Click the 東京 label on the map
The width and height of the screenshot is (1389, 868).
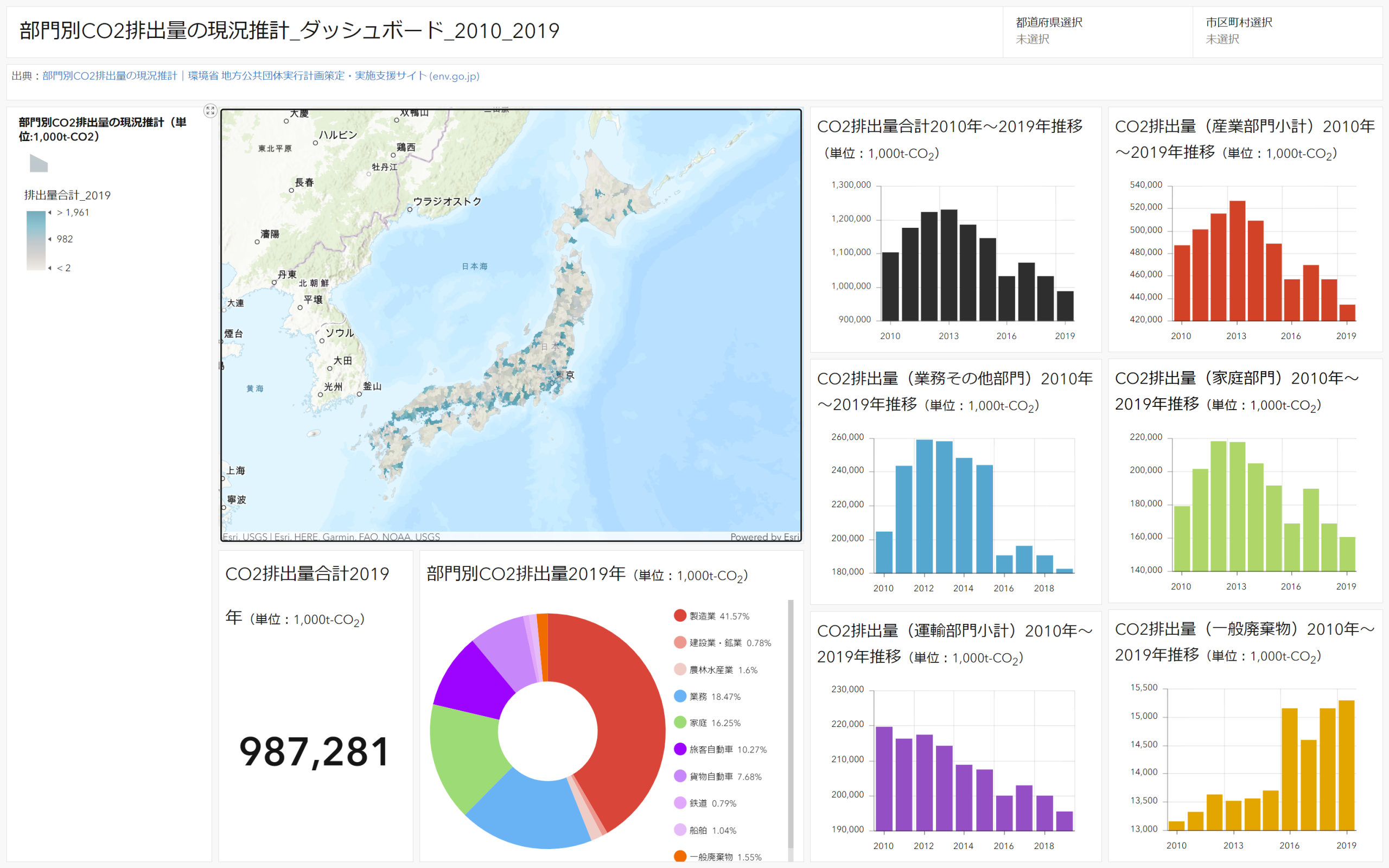pos(566,375)
